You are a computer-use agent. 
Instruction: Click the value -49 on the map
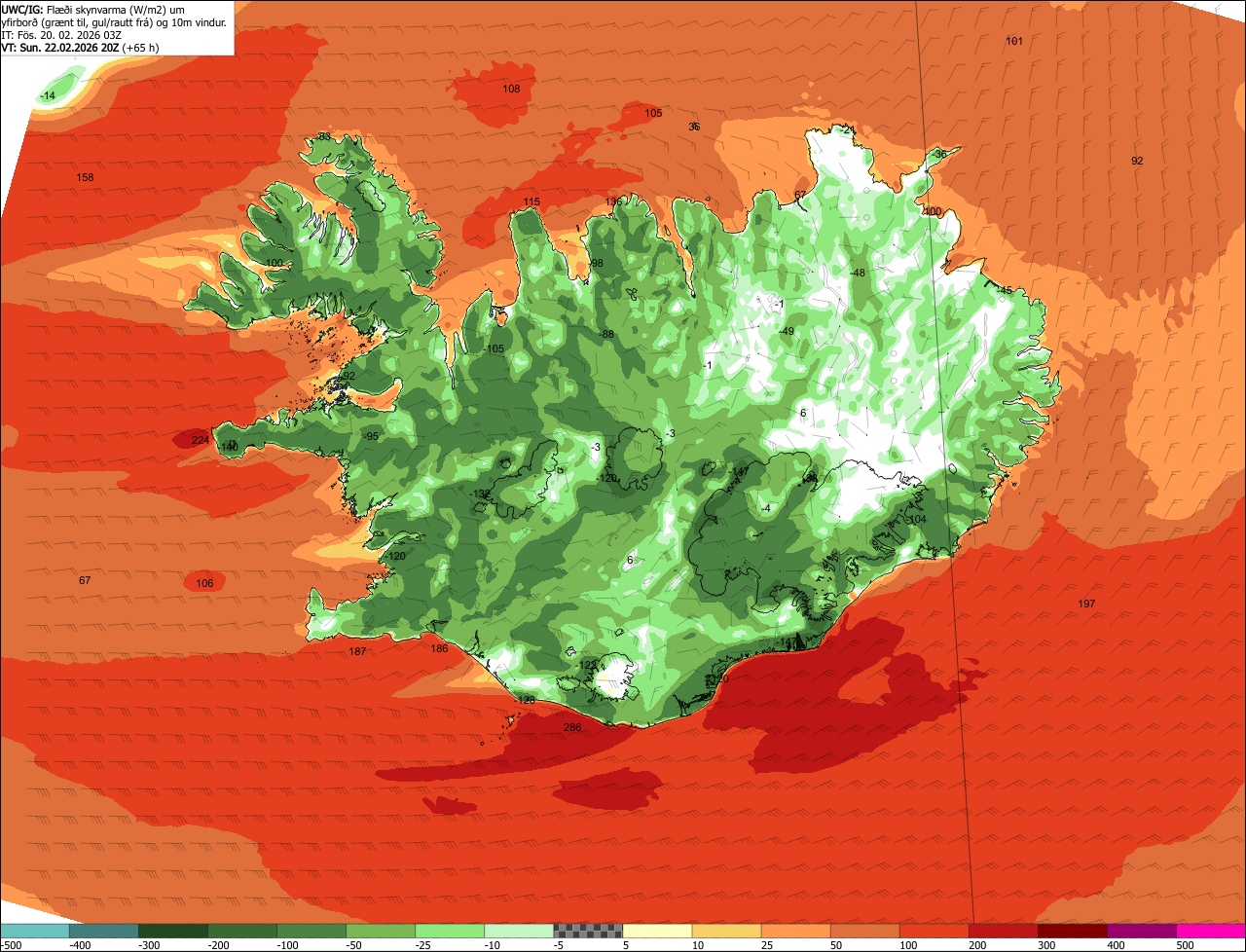pyautogui.click(x=787, y=331)
